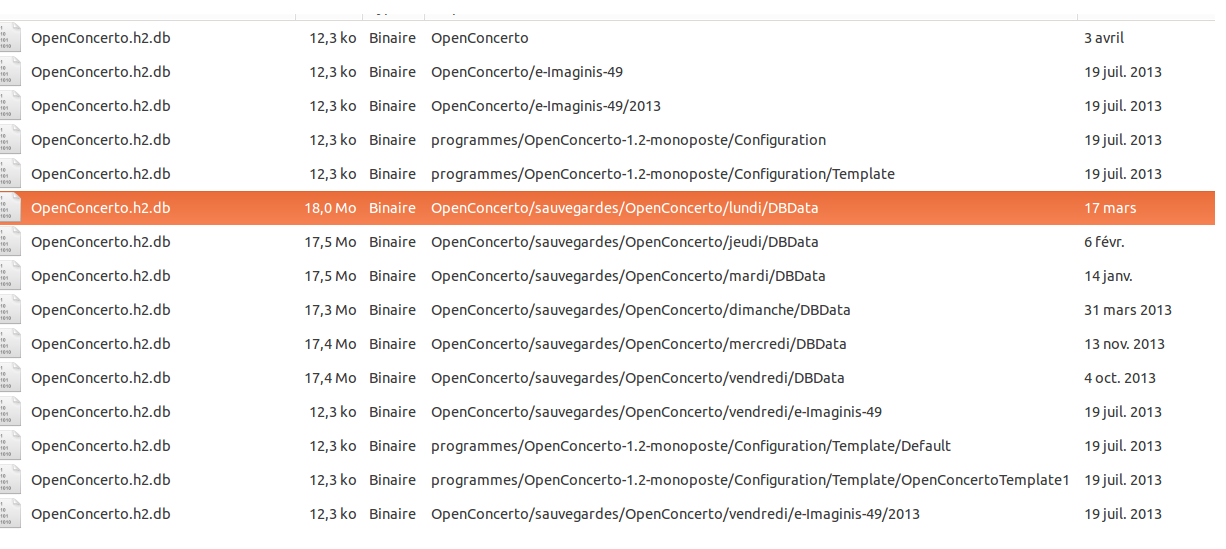Click the file icon of the jeudi/DBData row

(x=9, y=242)
